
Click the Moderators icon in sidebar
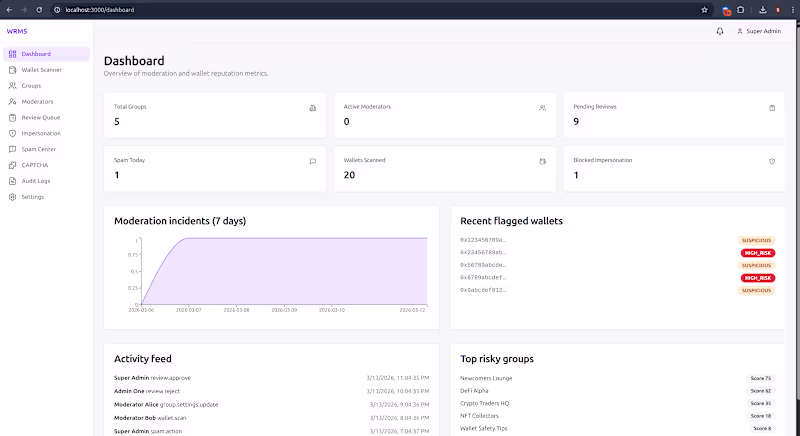12,101
